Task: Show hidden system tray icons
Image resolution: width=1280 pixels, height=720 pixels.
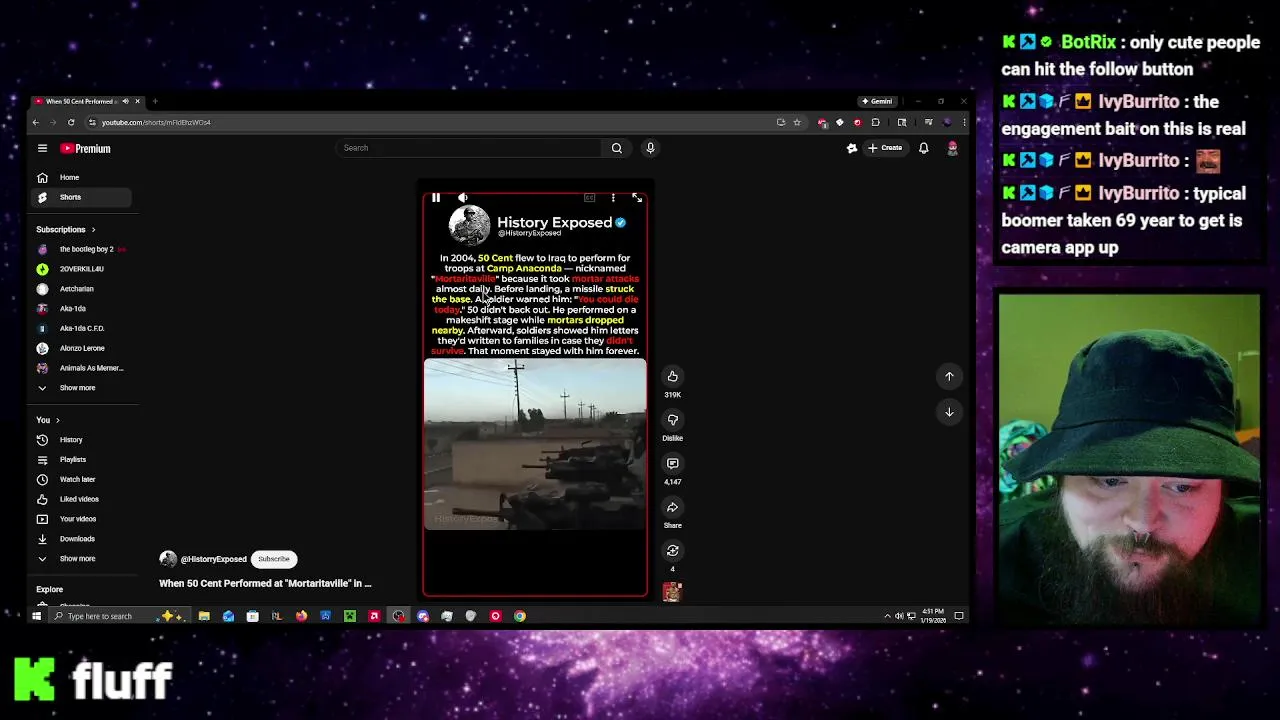Action: (887, 616)
